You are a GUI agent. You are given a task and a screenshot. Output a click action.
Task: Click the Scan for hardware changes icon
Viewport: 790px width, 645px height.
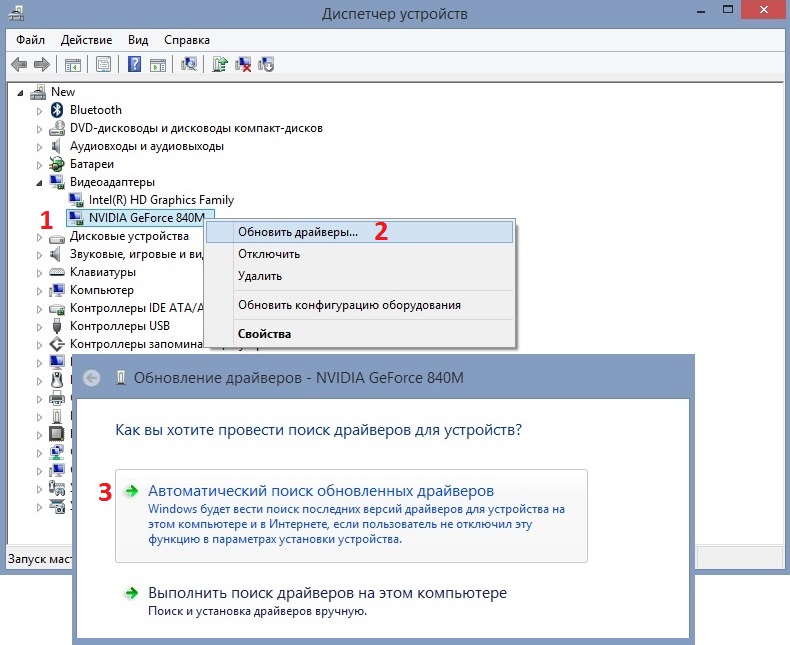click(189, 64)
